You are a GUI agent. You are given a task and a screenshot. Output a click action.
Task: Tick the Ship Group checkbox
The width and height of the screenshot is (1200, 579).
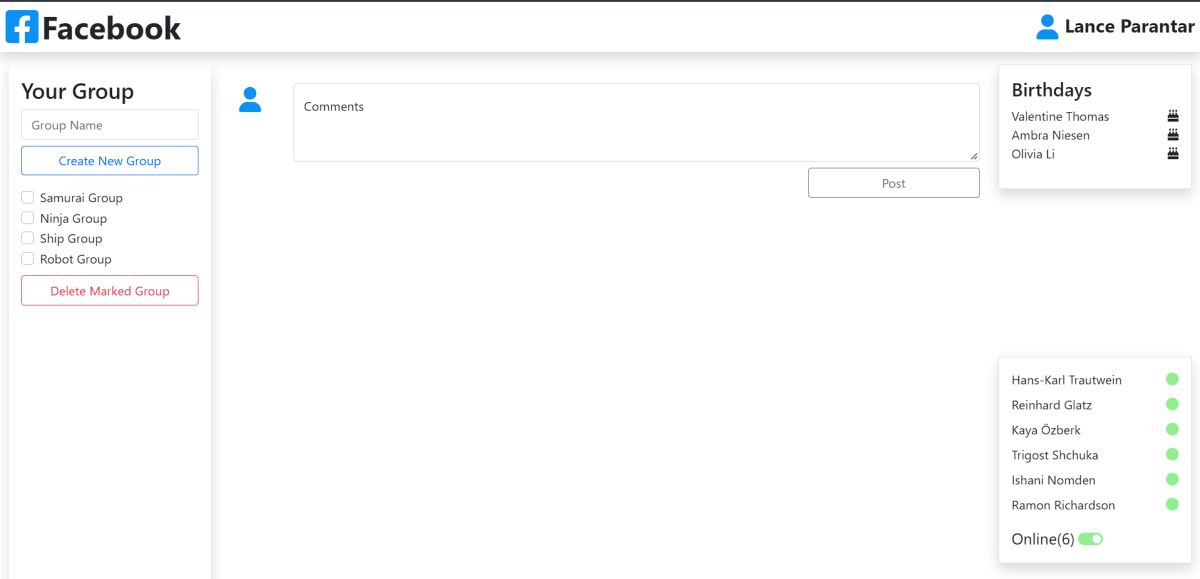28,238
